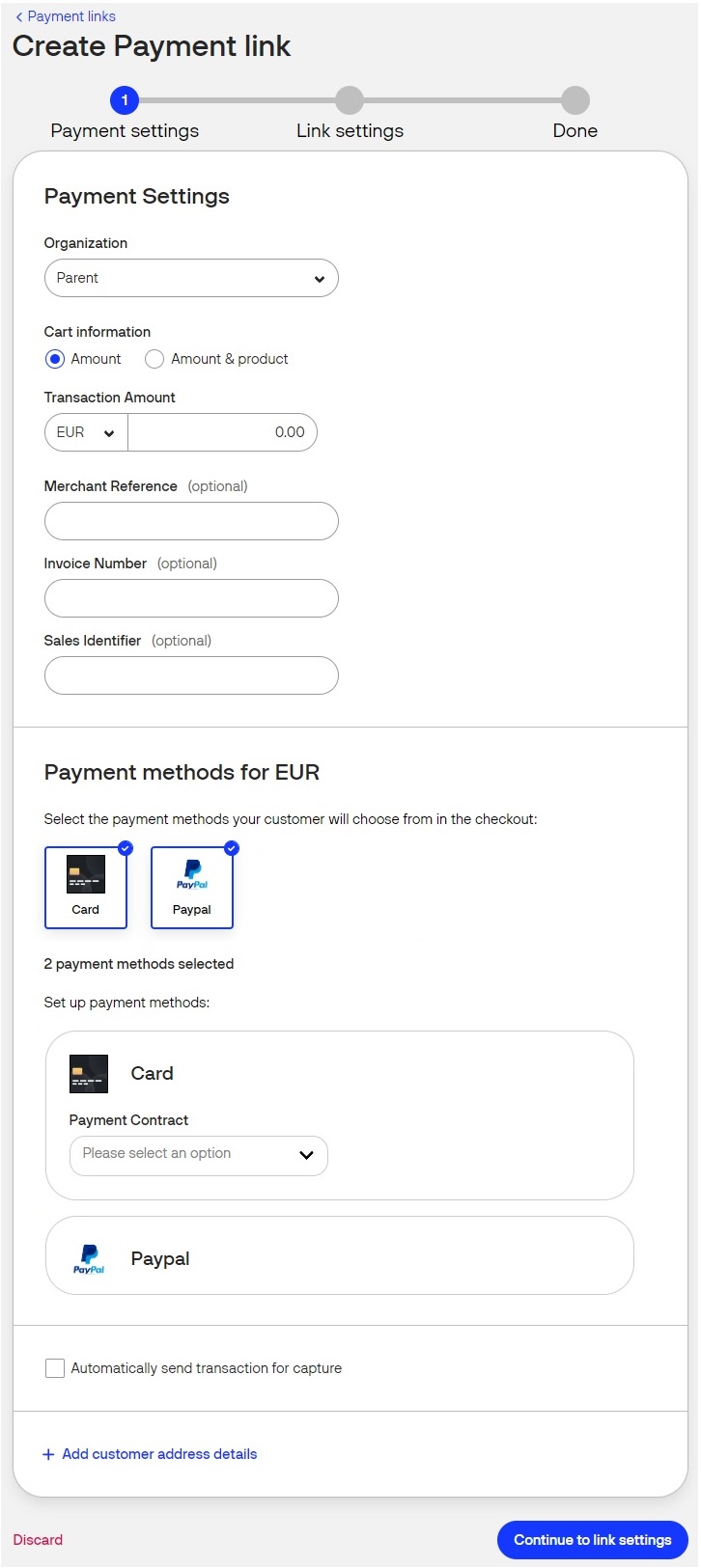Screen dimensions: 701x1568
Task: Click the card icon in the Card setup section
Action: click(88, 1073)
